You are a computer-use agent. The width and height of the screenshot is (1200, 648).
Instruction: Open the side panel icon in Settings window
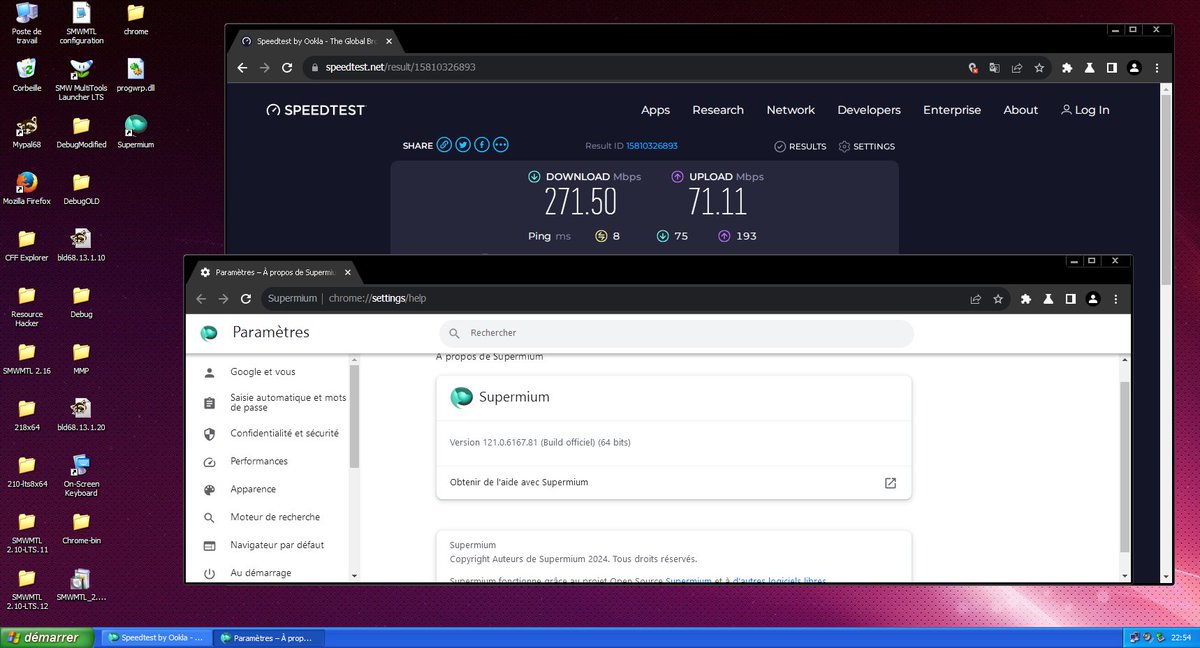click(1070, 298)
